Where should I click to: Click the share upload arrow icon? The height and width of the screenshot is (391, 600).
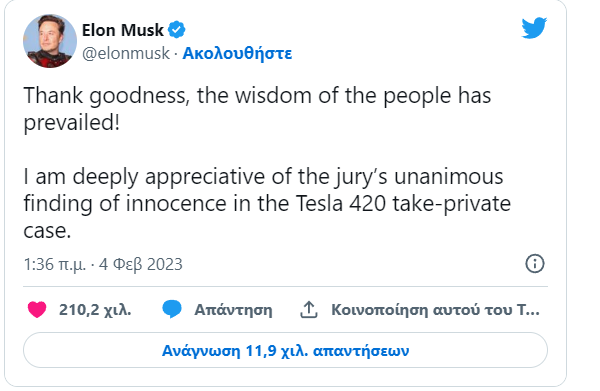coord(309,310)
